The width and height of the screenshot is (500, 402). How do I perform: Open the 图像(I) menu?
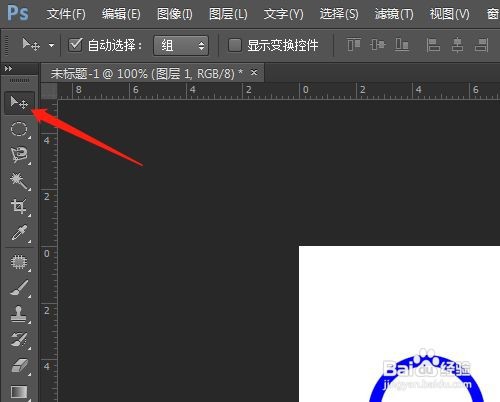(175, 14)
